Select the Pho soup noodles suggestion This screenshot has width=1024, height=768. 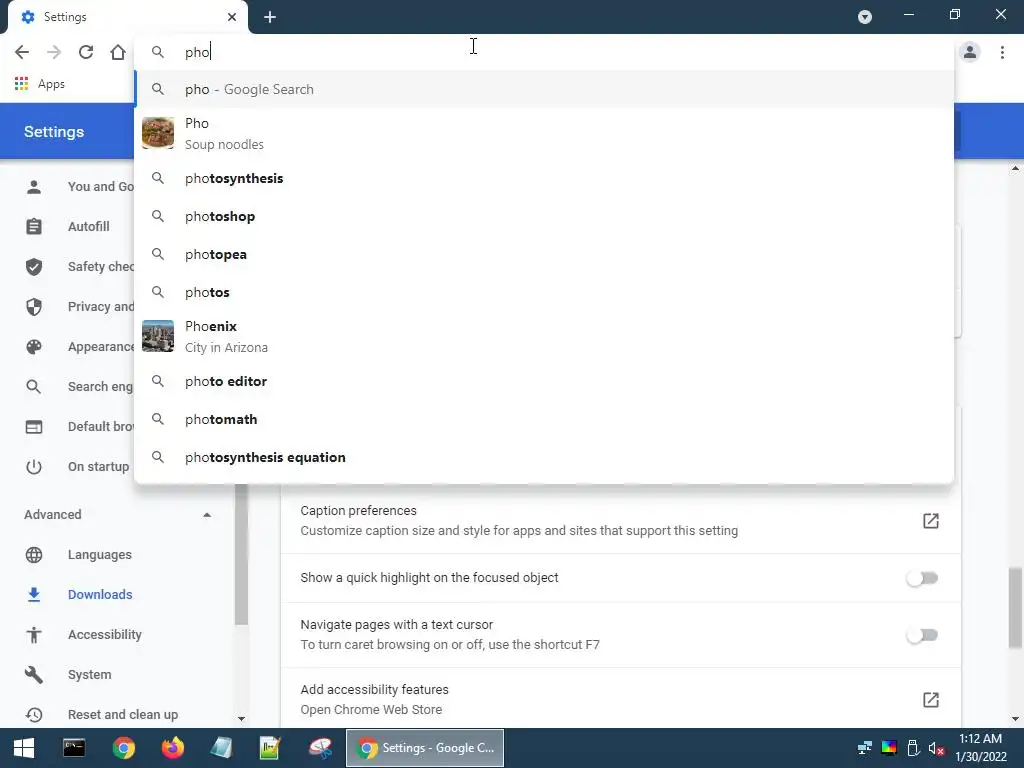tap(544, 133)
